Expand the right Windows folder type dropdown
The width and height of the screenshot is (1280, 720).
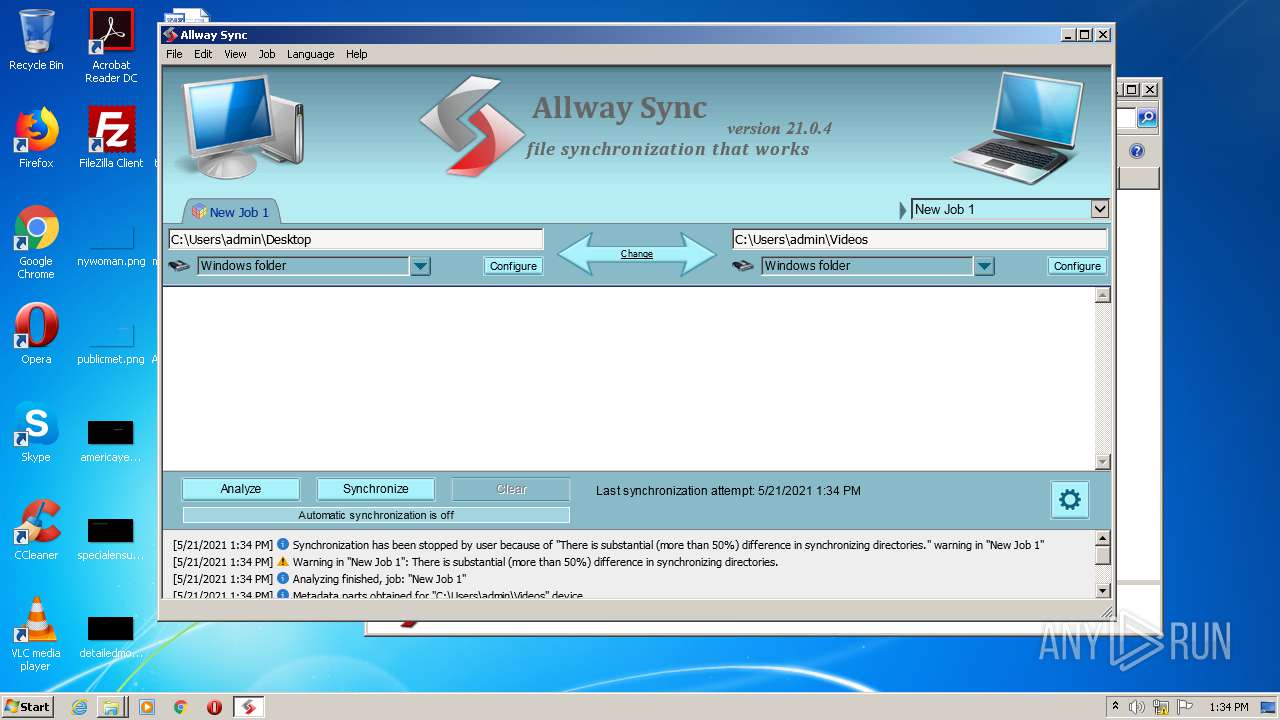[x=984, y=266]
